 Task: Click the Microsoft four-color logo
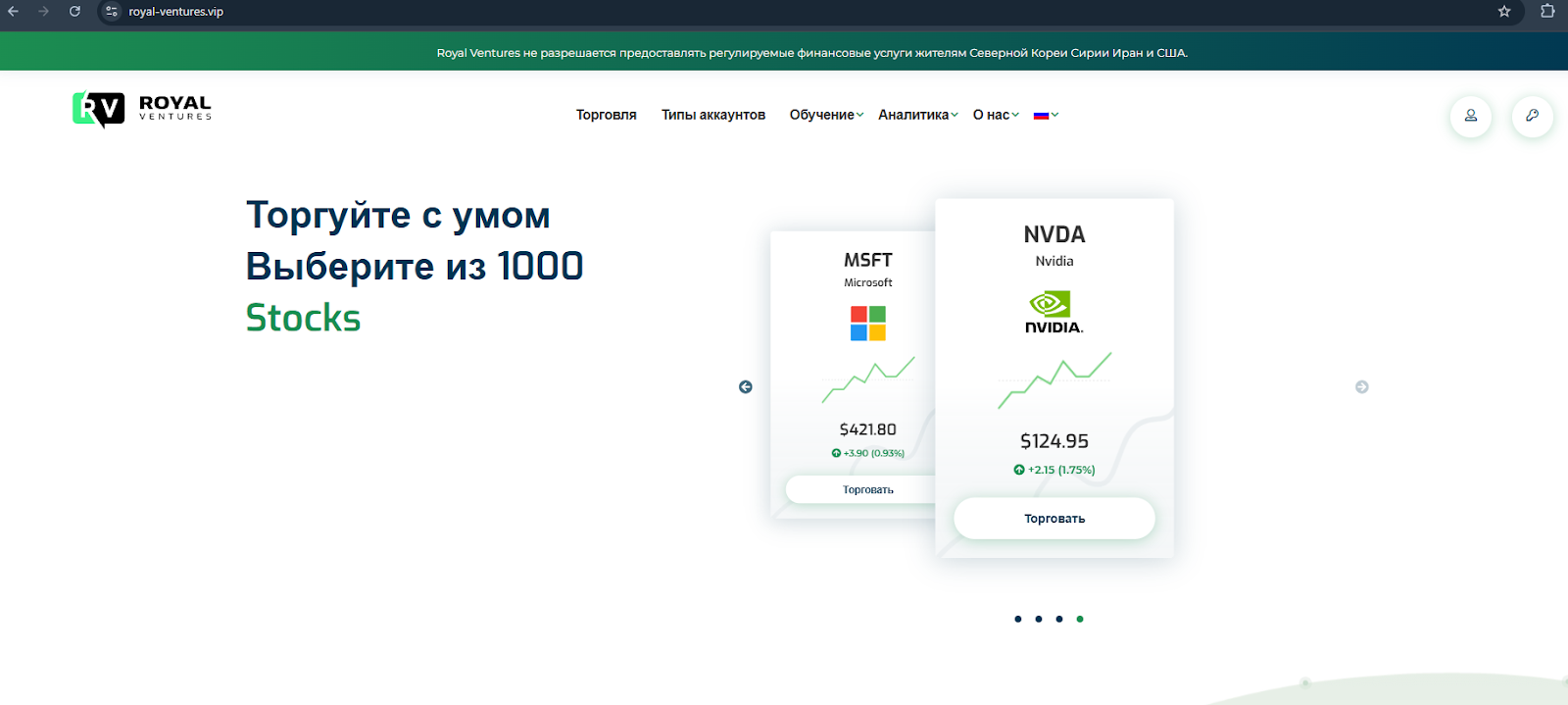point(868,323)
